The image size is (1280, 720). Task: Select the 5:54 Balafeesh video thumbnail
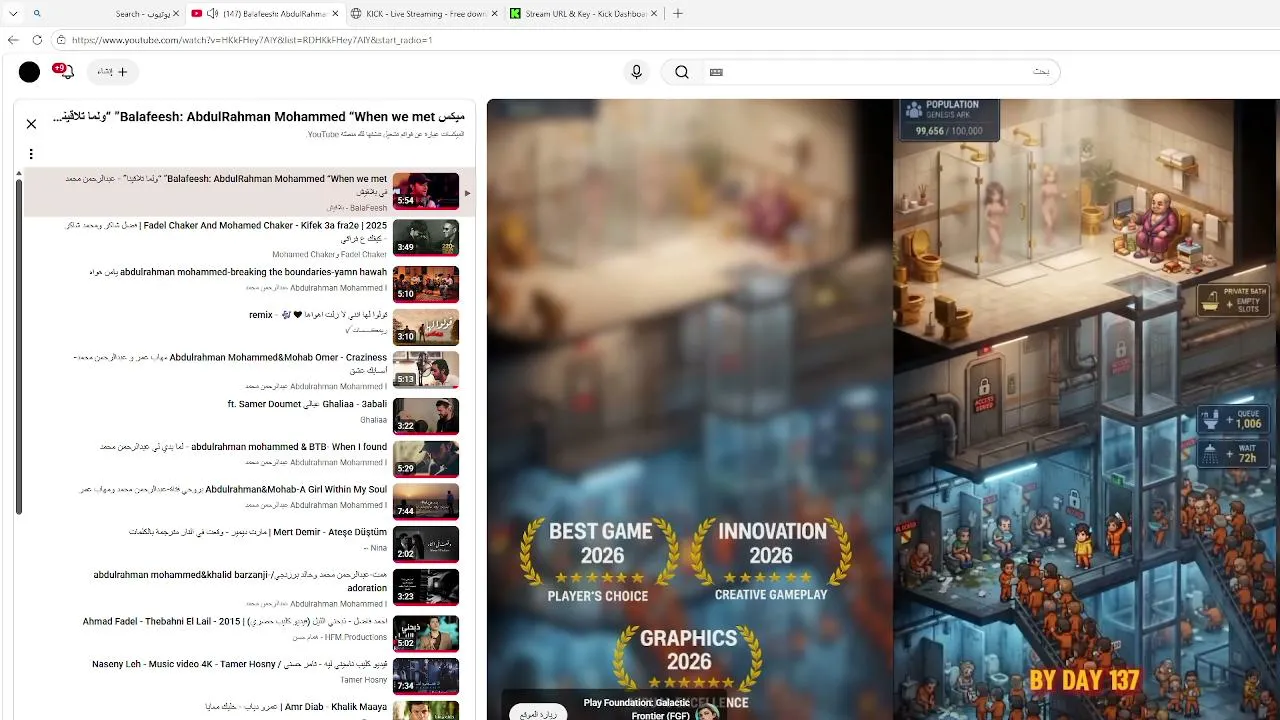426,191
